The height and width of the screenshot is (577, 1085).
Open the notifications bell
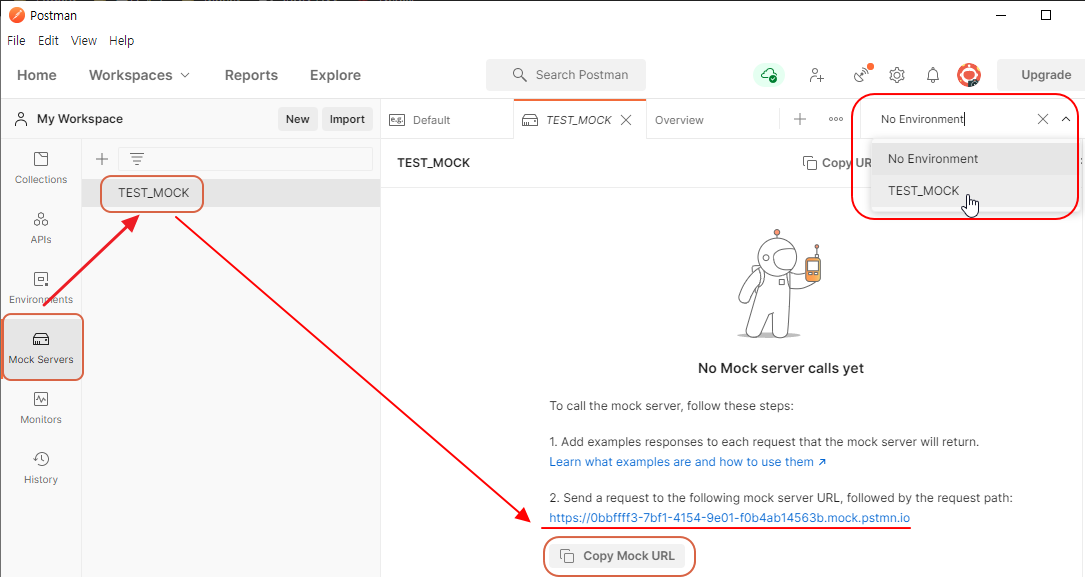(x=933, y=75)
